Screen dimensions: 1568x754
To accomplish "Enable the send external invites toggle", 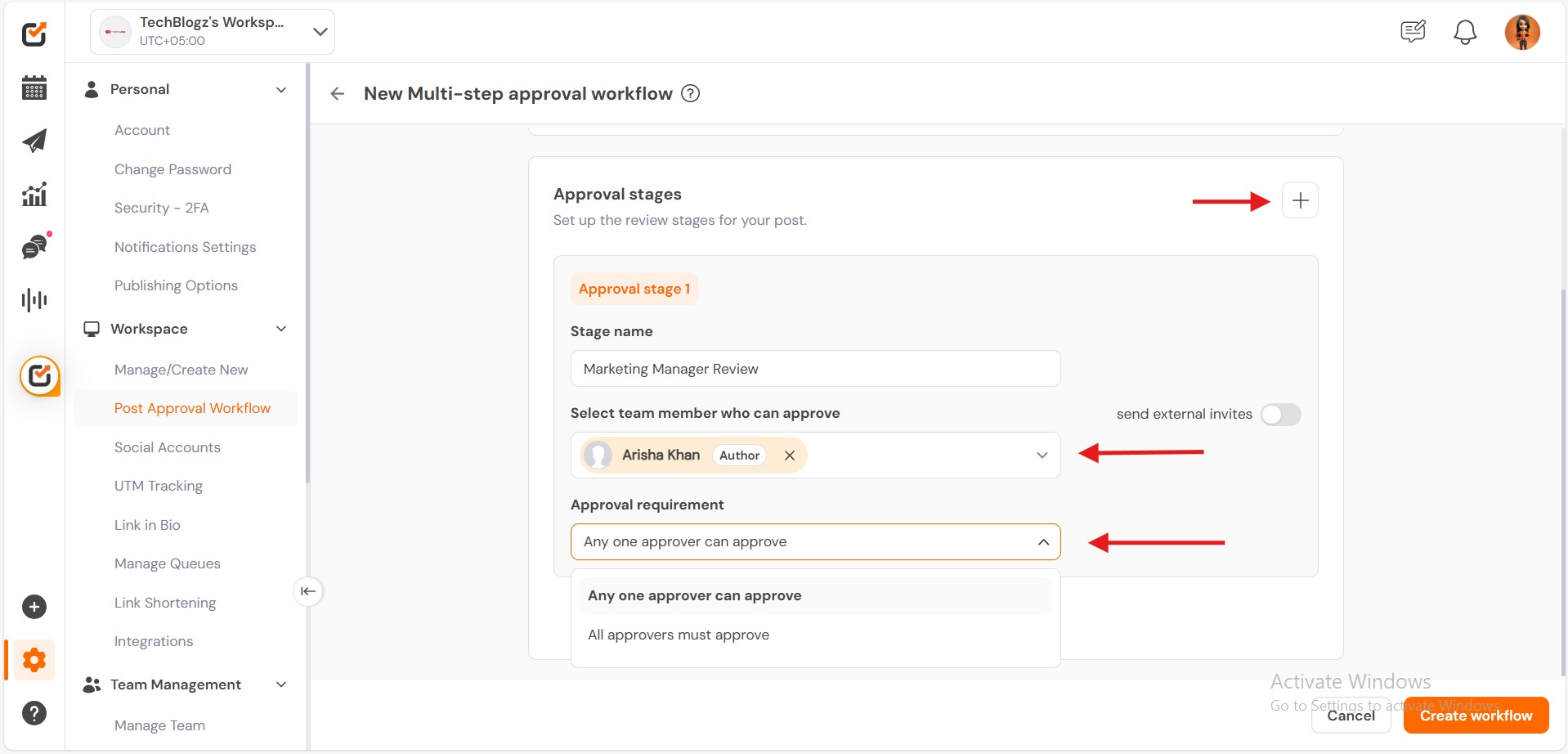I will (x=1280, y=415).
